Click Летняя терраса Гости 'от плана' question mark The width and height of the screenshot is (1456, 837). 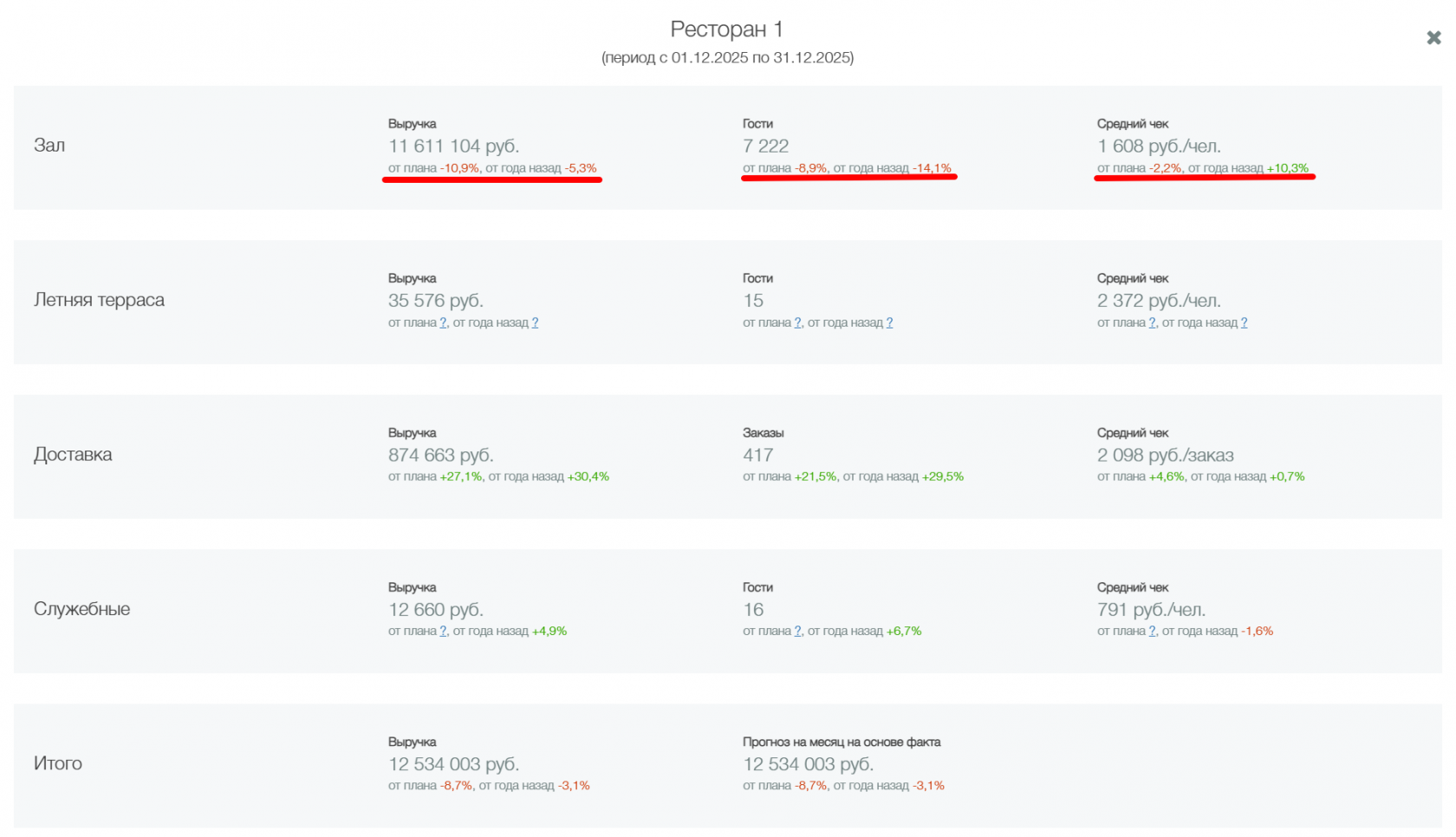[798, 322]
